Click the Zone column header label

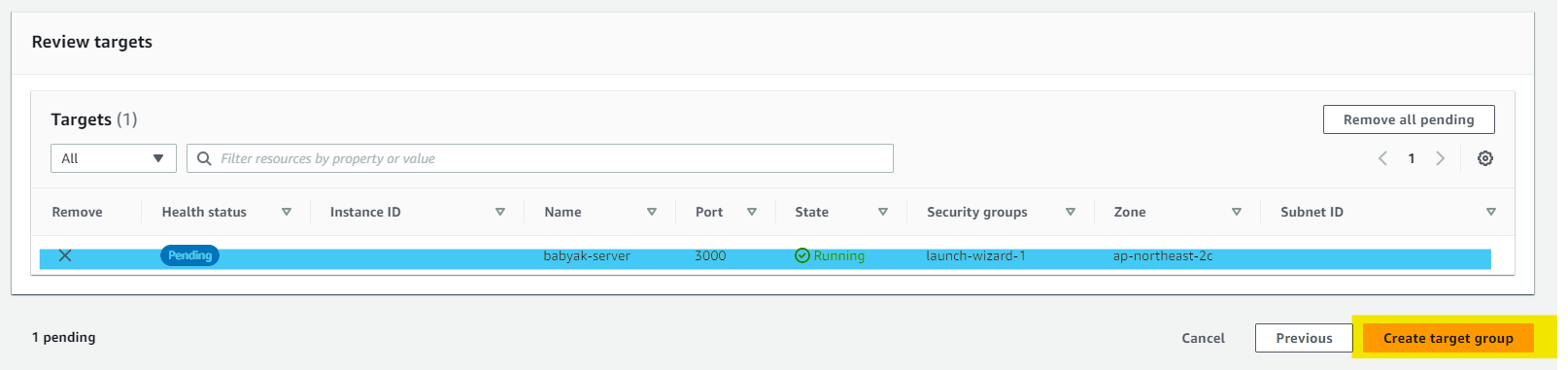click(1130, 212)
